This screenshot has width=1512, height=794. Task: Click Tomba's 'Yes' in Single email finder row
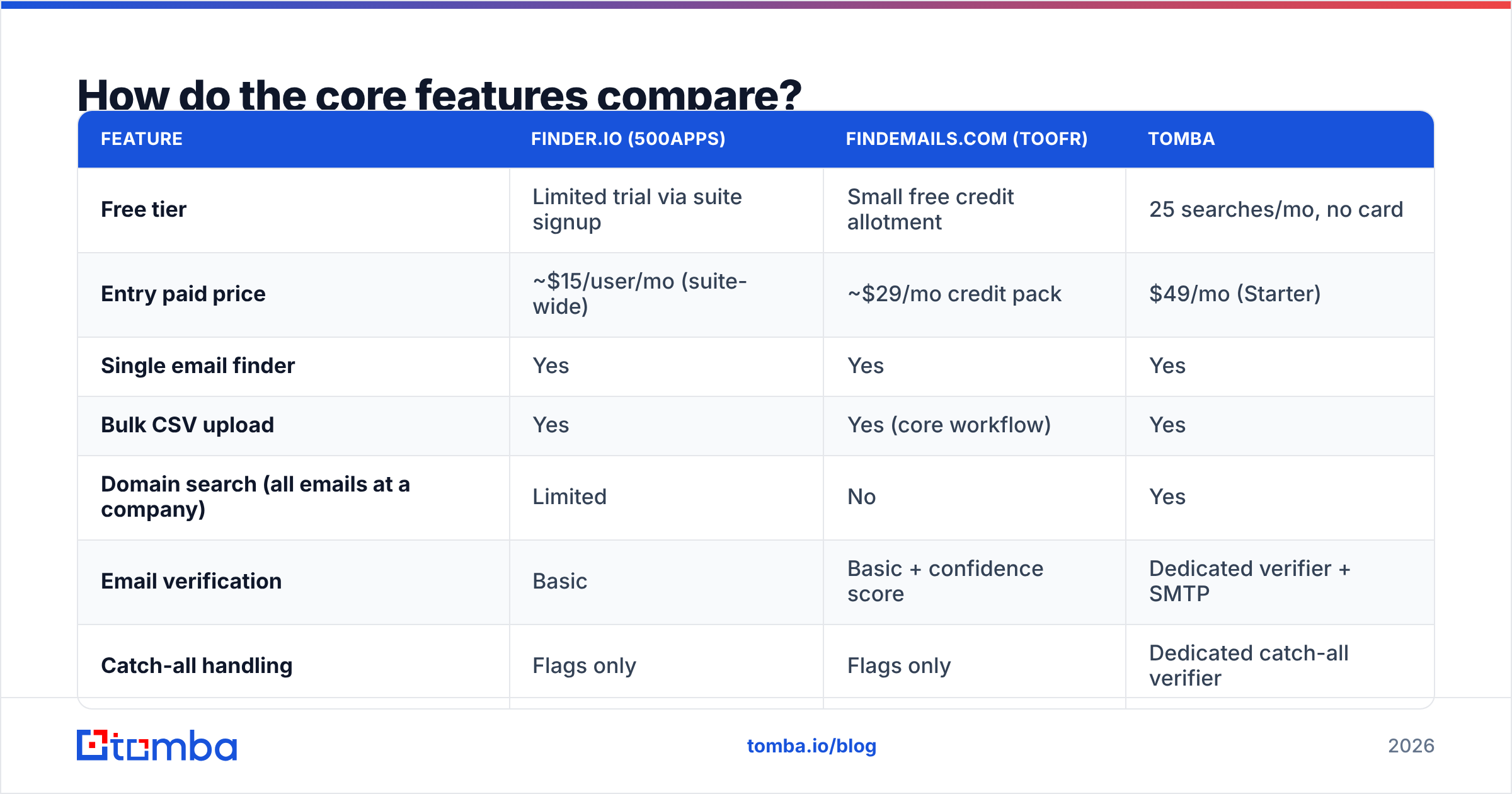click(1167, 365)
